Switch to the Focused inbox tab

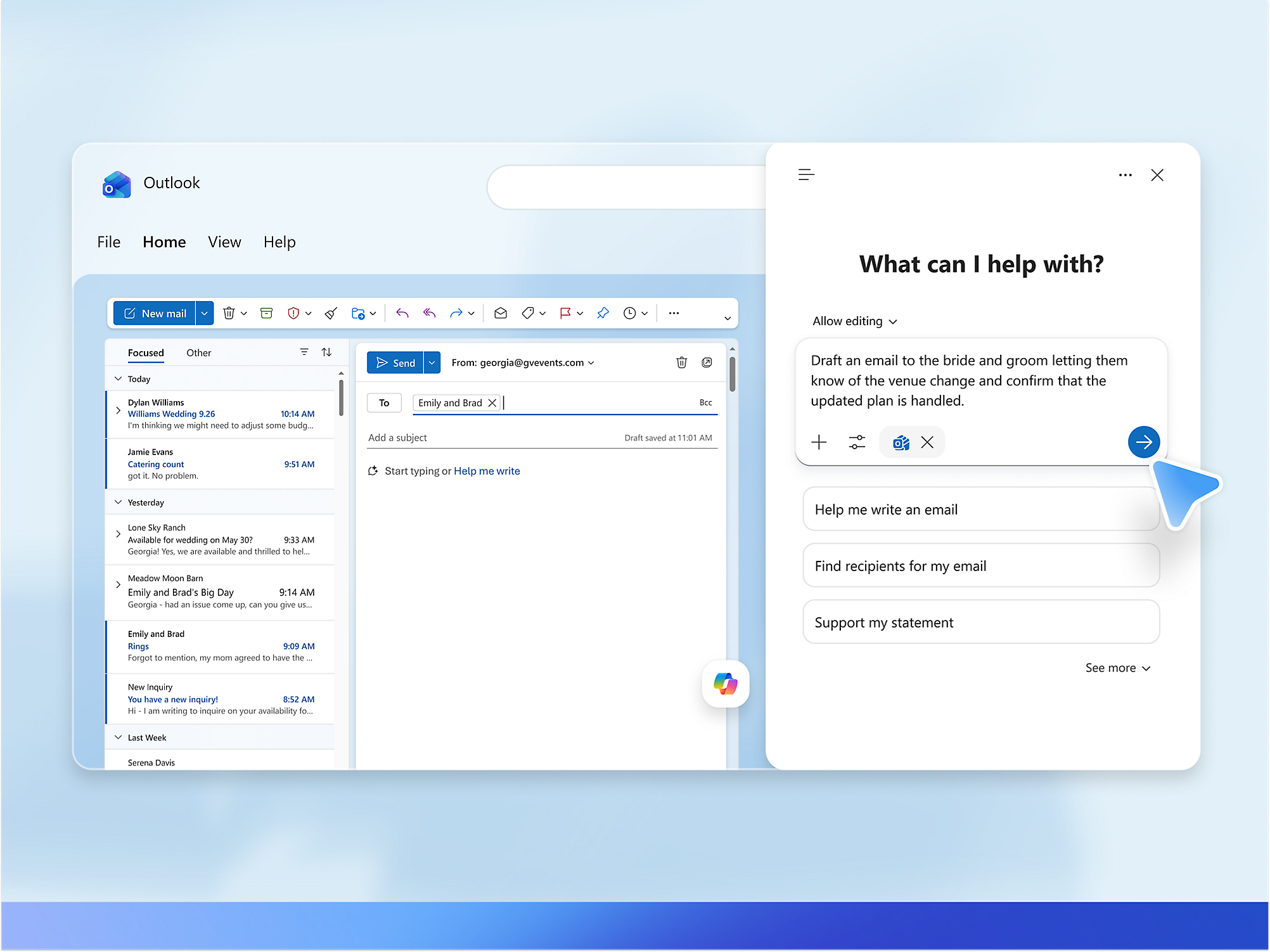pos(146,353)
